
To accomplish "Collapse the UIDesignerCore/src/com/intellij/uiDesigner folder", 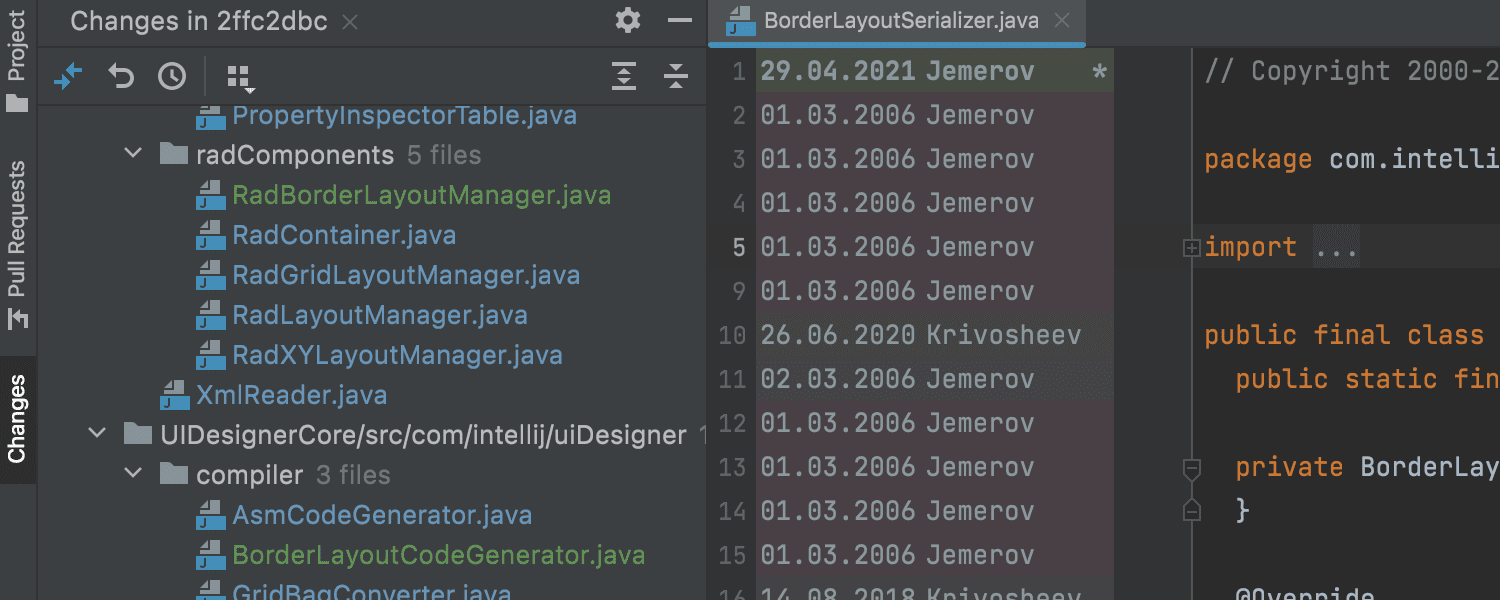I will tap(97, 435).
